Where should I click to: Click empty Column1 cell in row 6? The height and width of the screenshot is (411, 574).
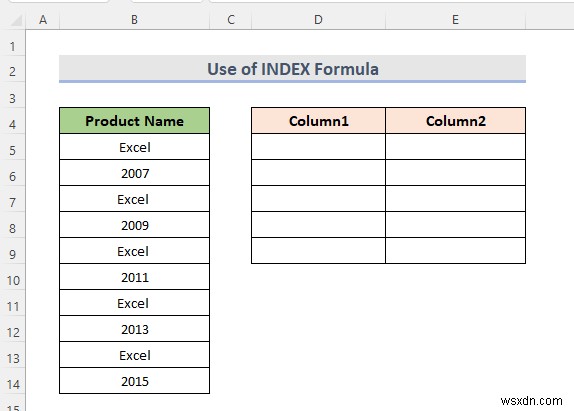[318, 173]
